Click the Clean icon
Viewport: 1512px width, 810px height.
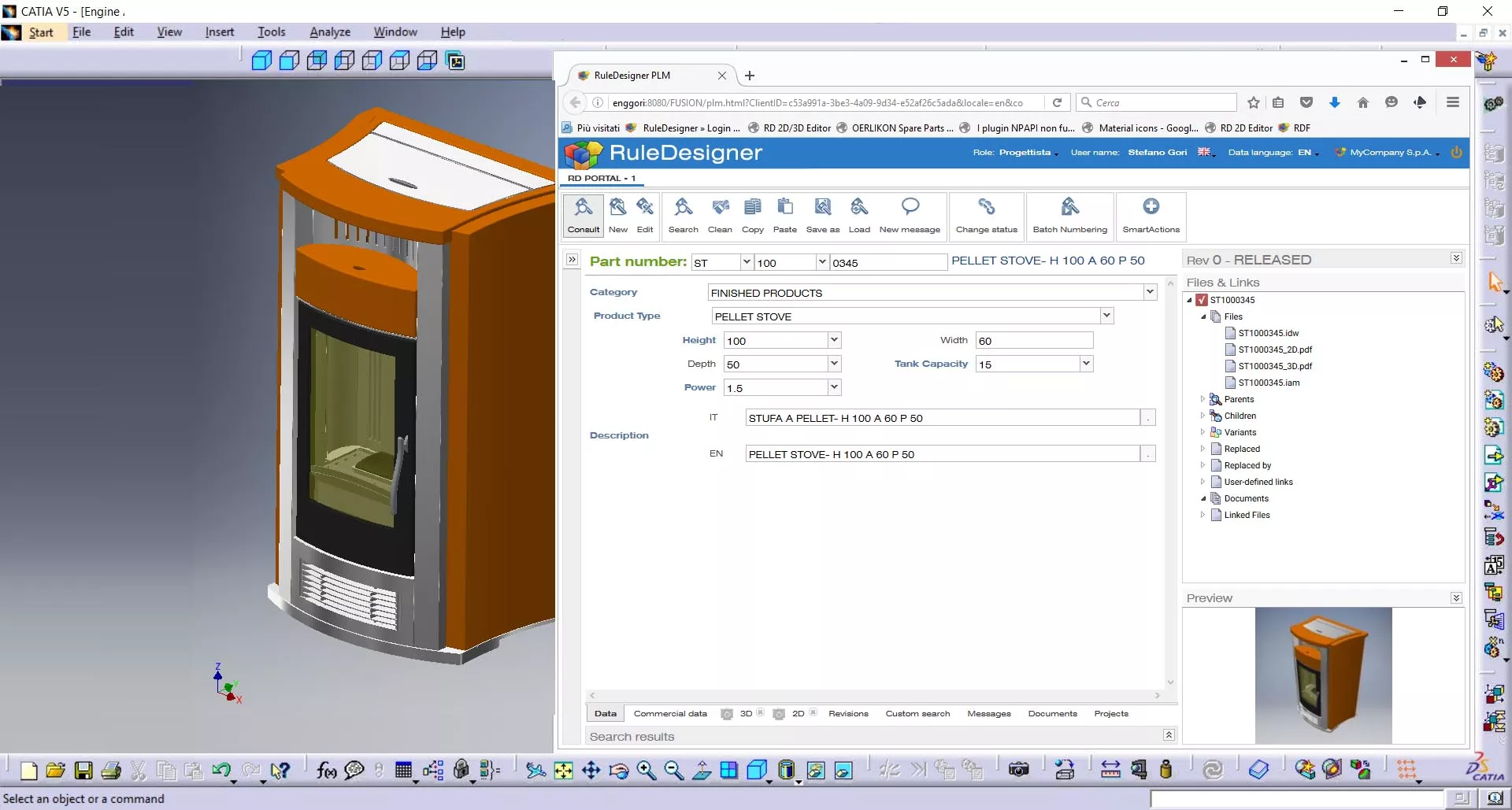720,215
